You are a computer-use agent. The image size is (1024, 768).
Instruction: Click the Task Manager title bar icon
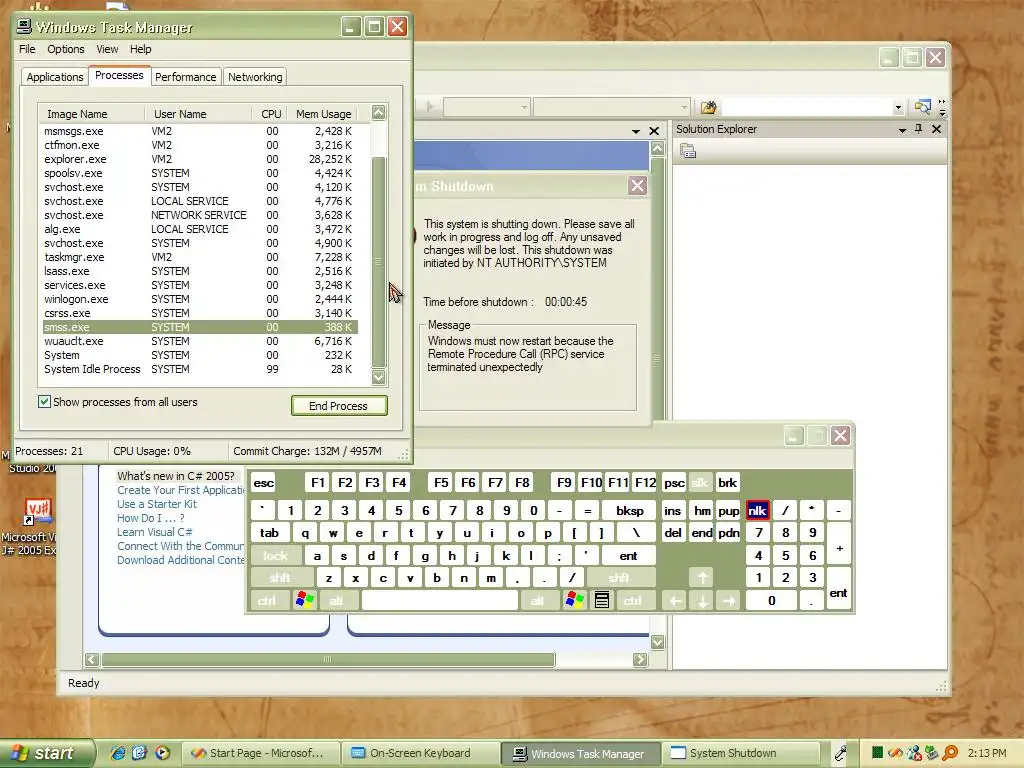(x=24, y=26)
